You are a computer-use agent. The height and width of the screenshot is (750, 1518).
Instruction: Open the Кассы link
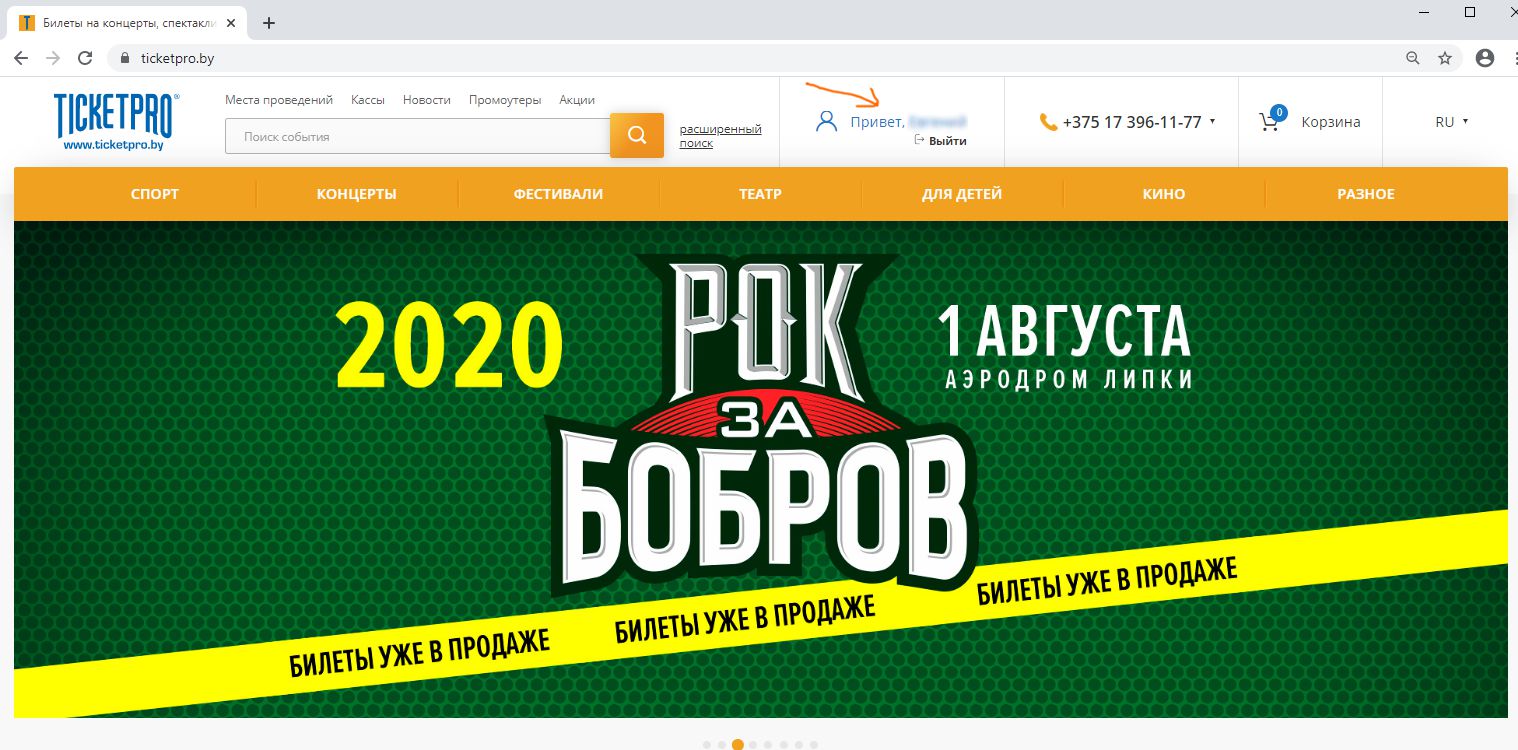368,100
